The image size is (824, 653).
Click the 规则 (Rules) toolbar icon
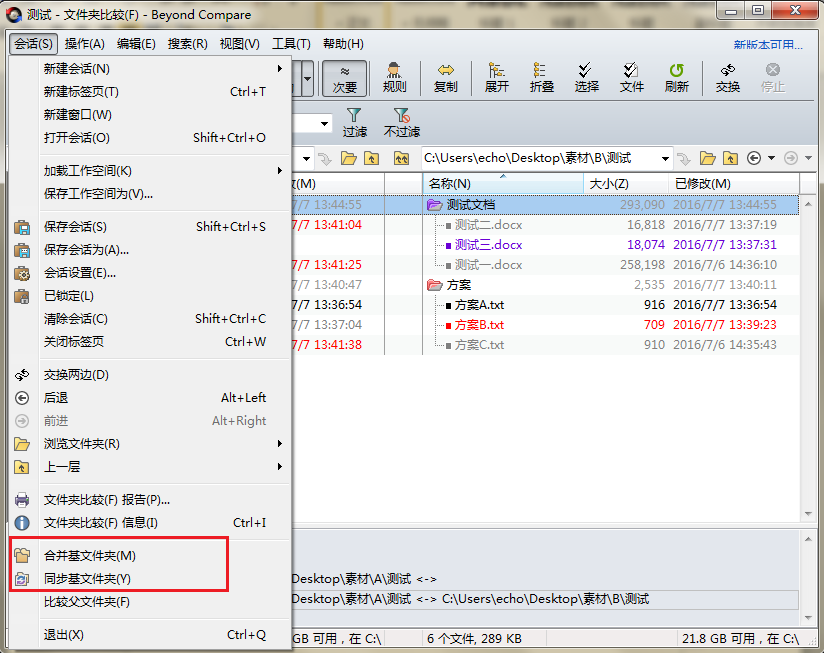pos(394,77)
